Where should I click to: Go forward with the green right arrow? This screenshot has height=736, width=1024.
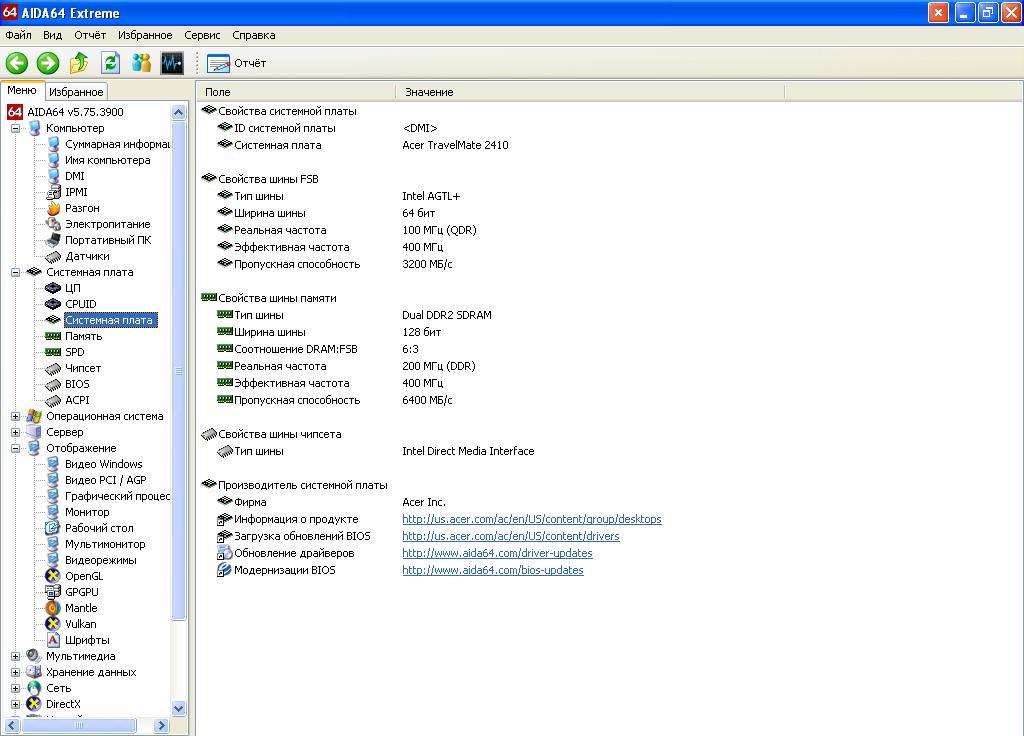tap(48, 63)
